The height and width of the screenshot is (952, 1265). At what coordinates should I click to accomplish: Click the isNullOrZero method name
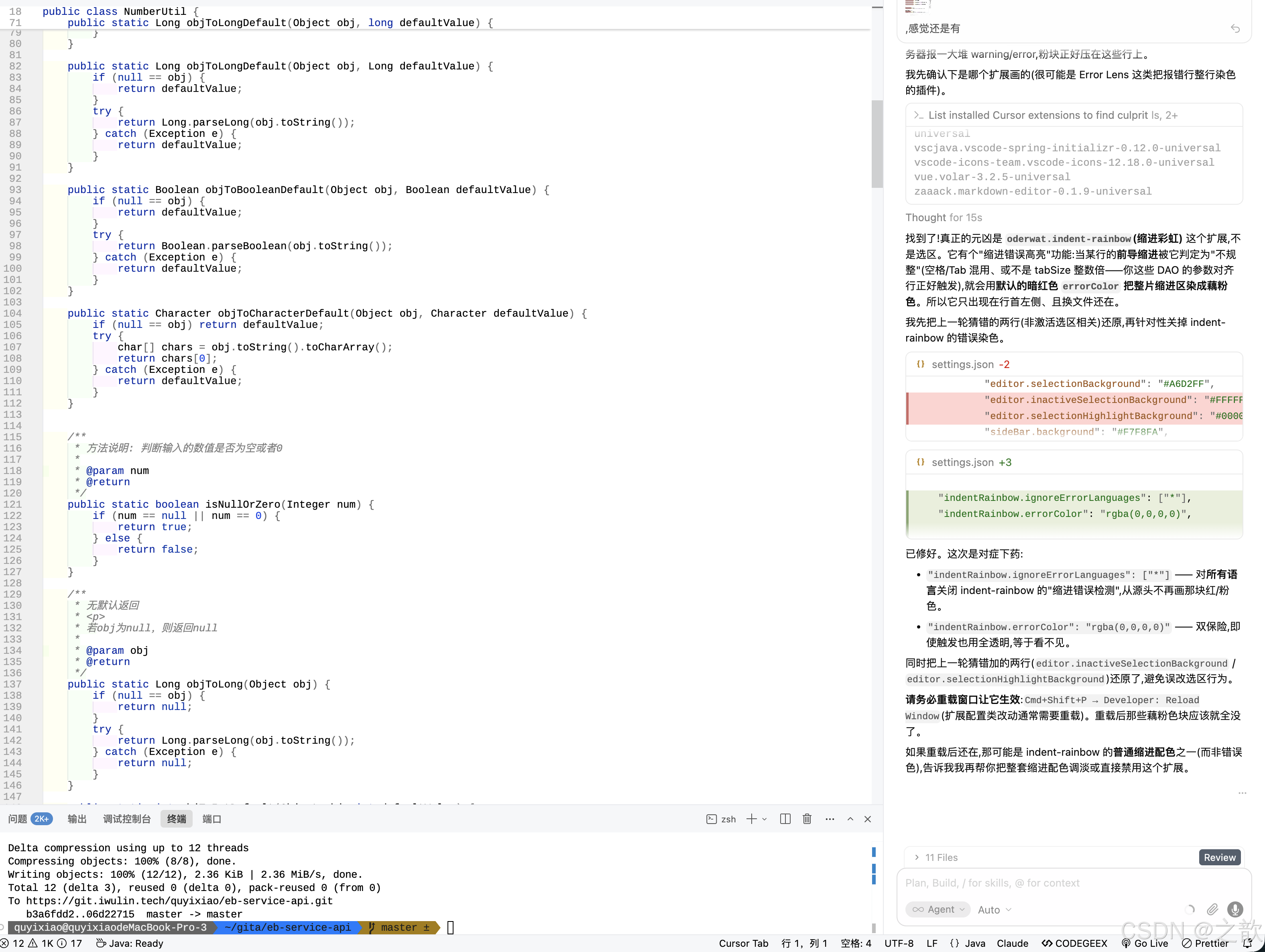coord(243,504)
